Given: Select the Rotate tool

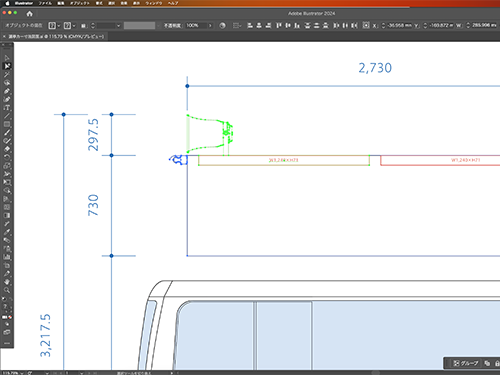Looking at the screenshot, I should (7, 157).
